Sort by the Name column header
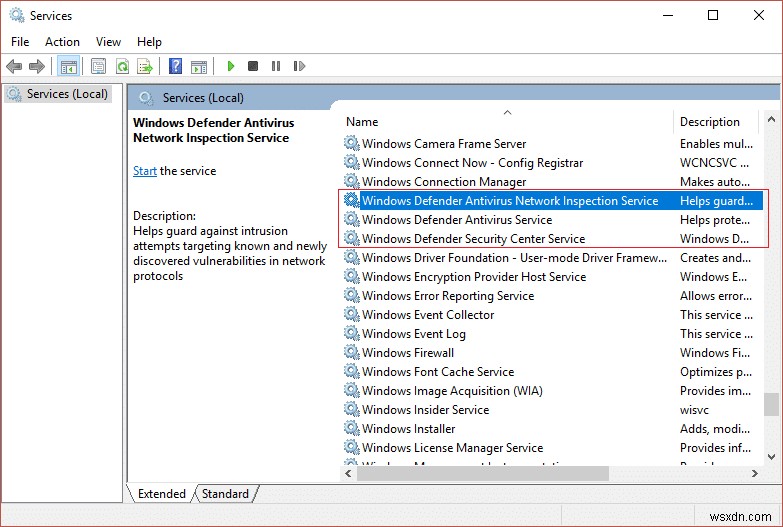783x527 pixels. tap(506, 121)
